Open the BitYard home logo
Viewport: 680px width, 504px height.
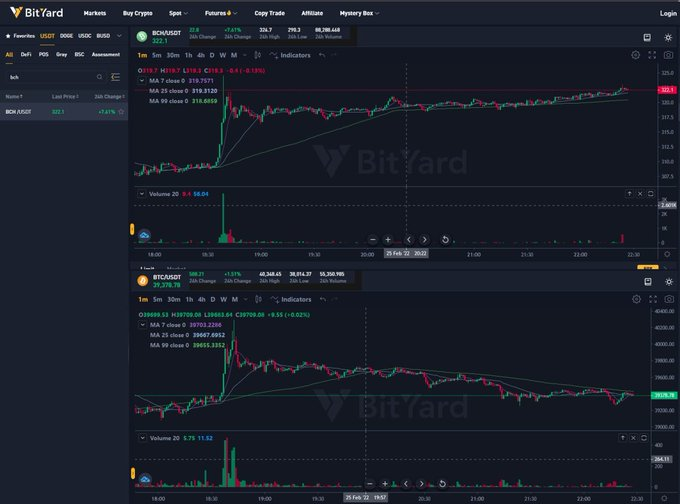tap(36, 13)
